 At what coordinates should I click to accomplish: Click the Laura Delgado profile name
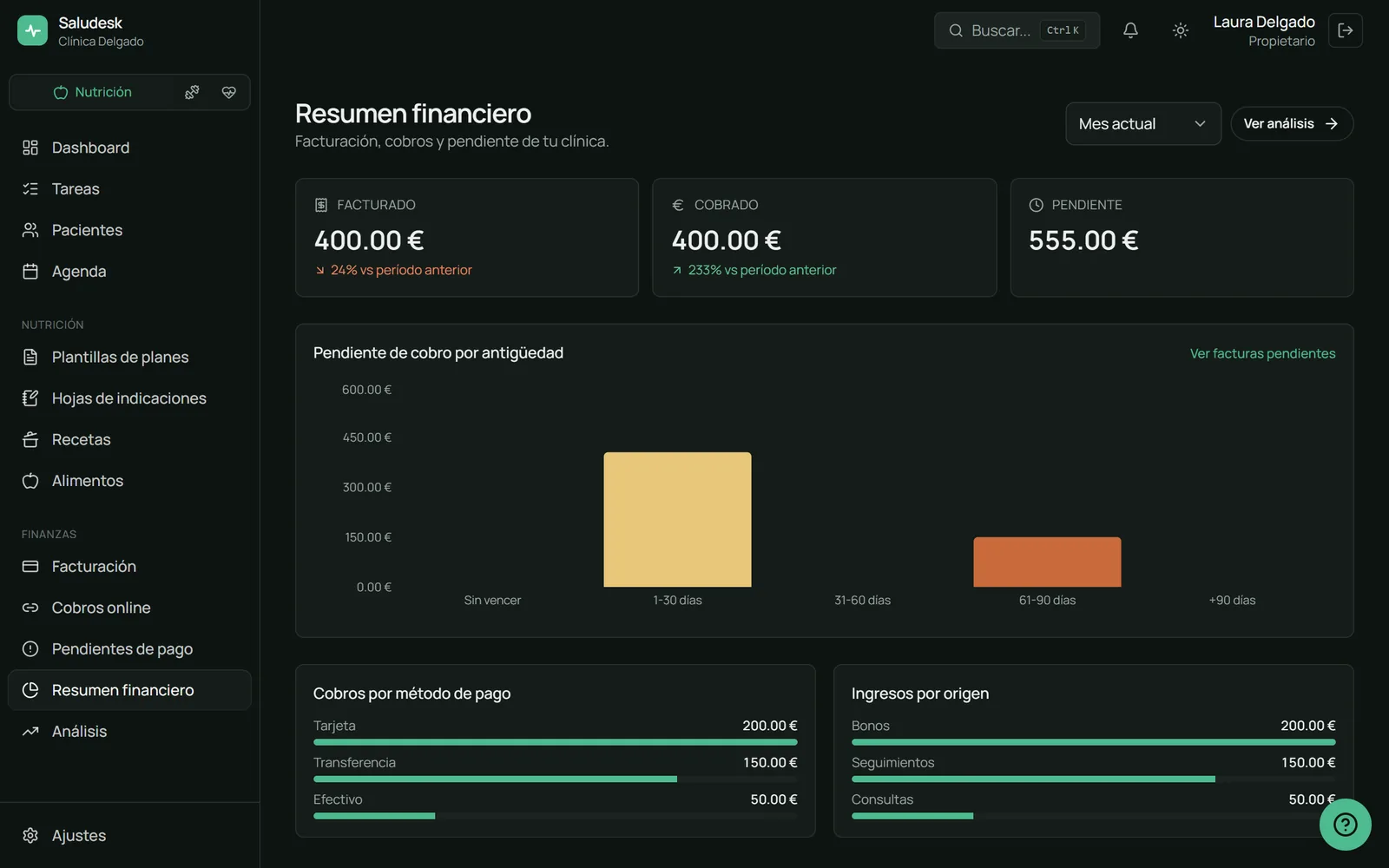pyautogui.click(x=1264, y=22)
